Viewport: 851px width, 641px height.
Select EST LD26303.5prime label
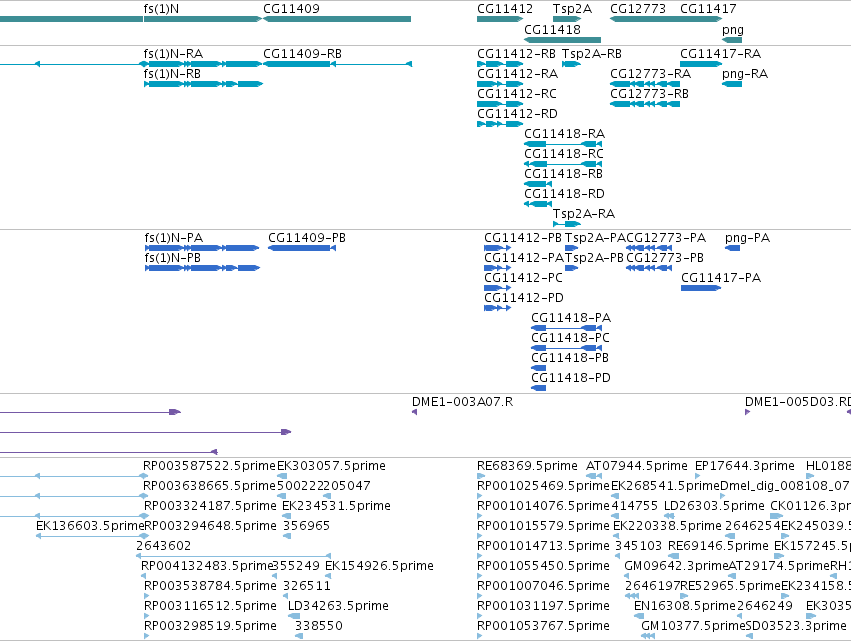[x=714, y=506]
